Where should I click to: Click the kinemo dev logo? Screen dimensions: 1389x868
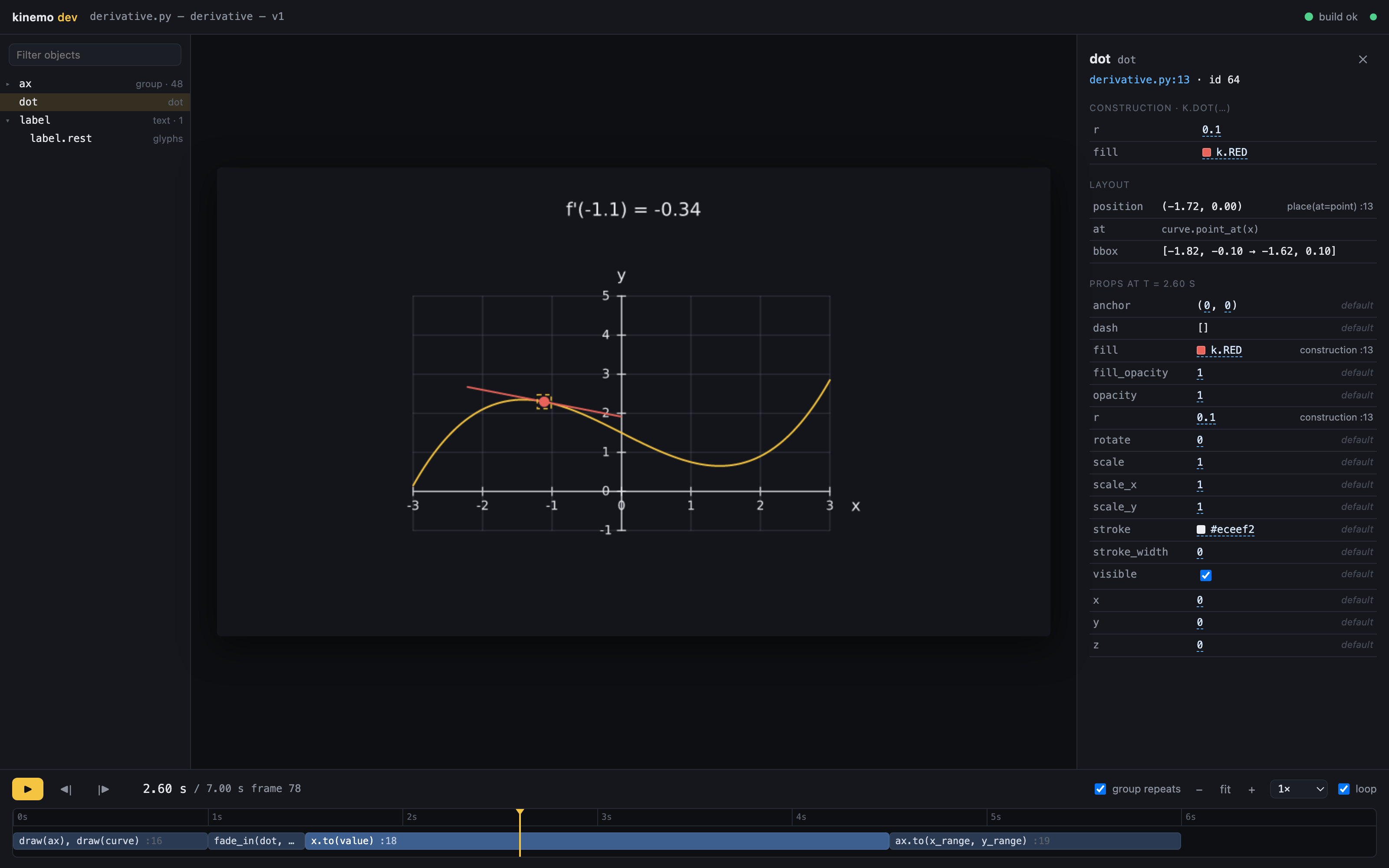44,16
